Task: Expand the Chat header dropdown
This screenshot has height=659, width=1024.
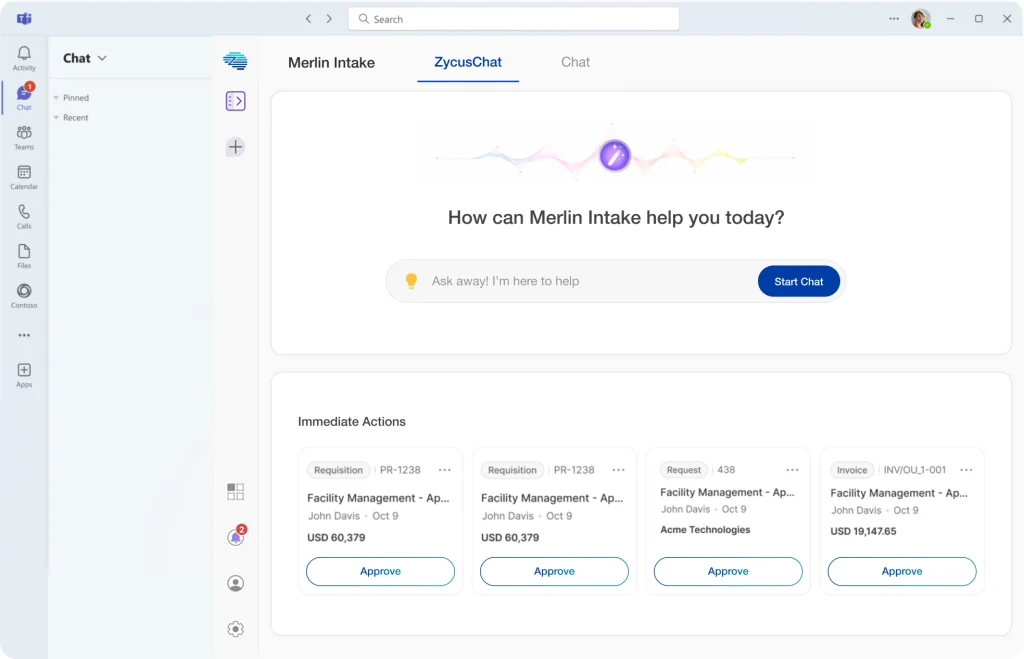Action: [102, 59]
